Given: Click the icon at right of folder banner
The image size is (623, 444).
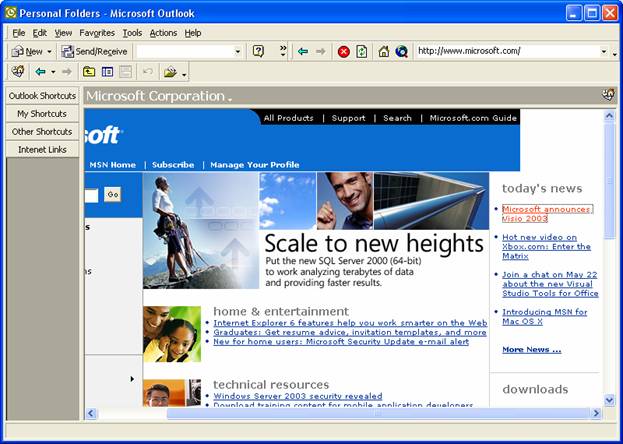Looking at the screenshot, I should click(608, 95).
